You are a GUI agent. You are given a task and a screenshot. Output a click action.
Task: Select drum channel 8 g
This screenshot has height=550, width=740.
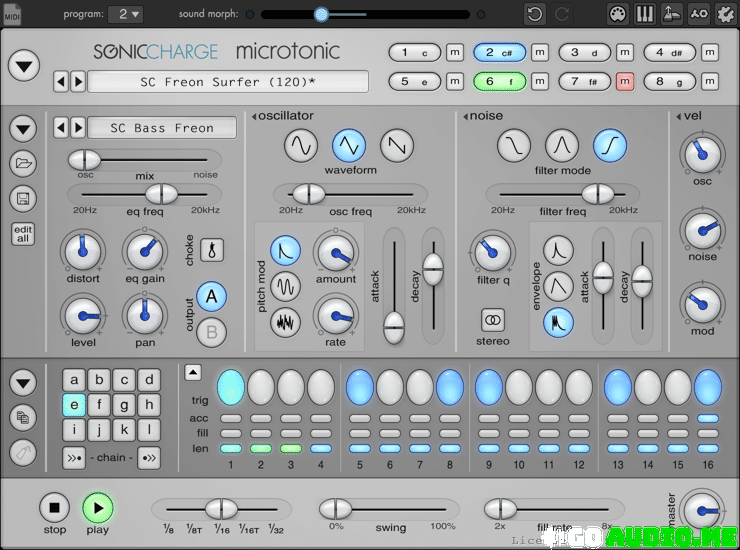tap(670, 81)
